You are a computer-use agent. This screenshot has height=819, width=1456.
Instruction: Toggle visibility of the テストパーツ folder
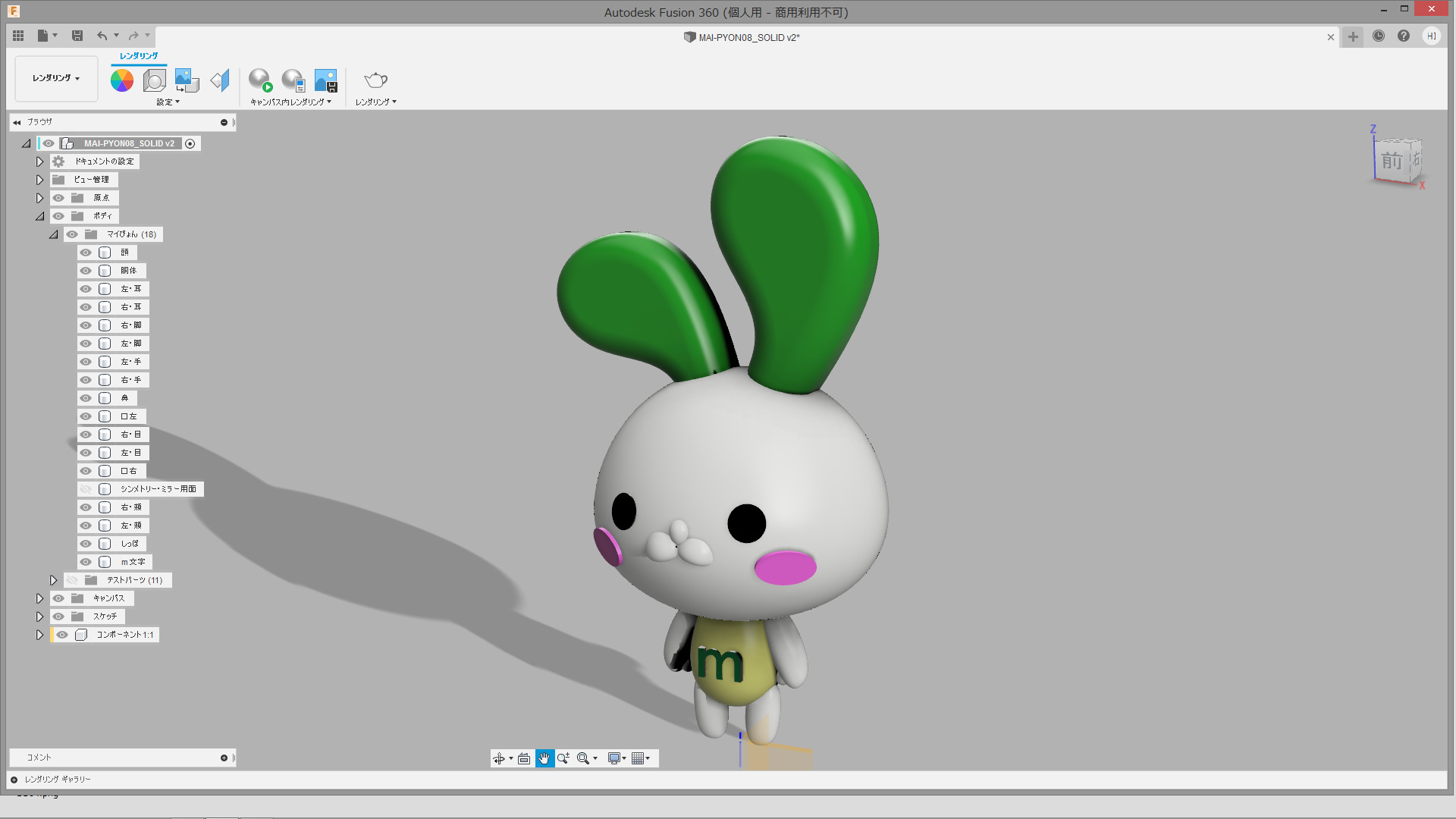[x=72, y=580]
